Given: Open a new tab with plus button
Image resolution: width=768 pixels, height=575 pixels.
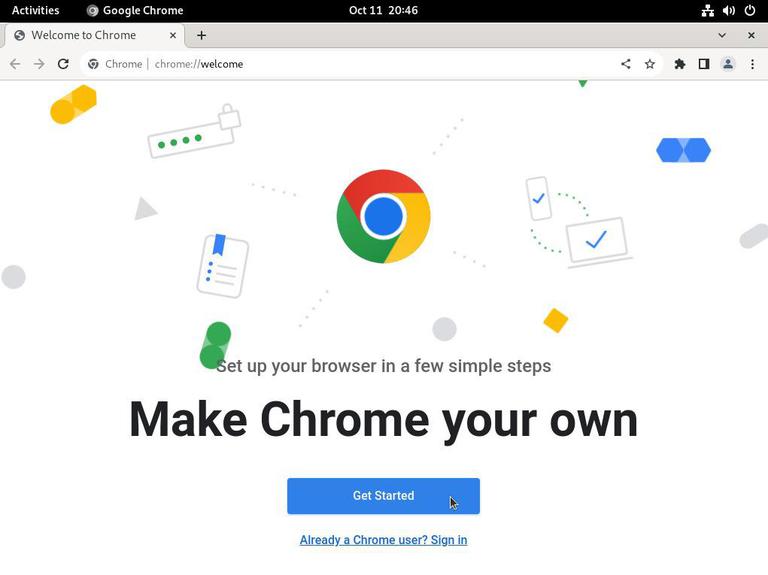Looking at the screenshot, I should 201,35.
